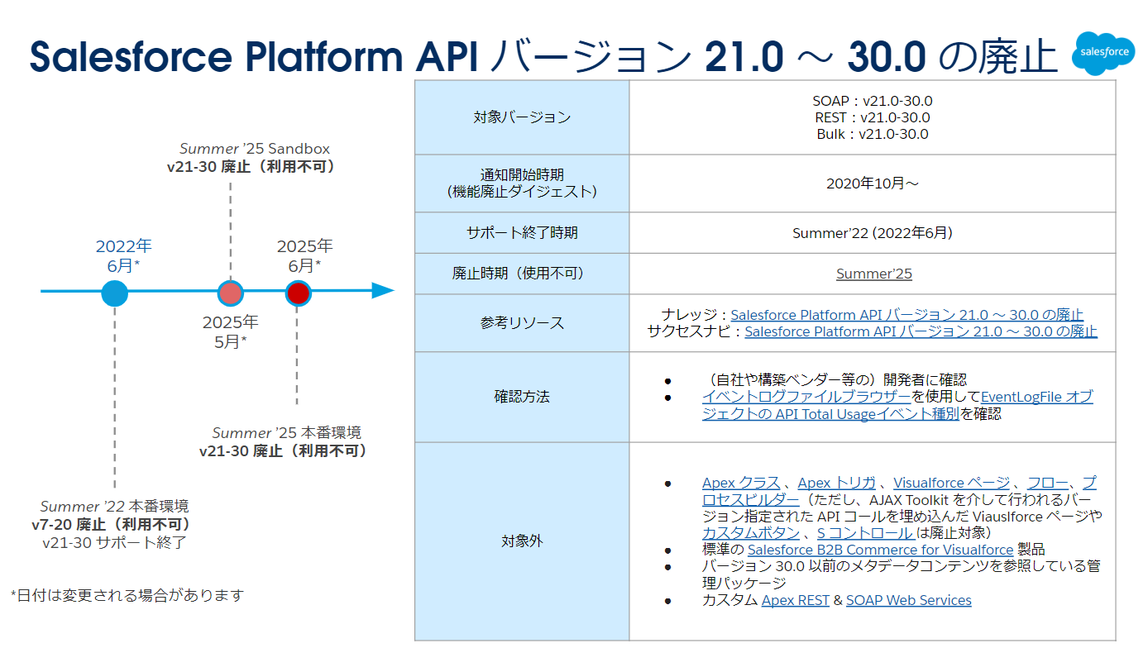Click the 確認方法 header cell
The width and height of the screenshot is (1148, 648).
tap(522, 397)
